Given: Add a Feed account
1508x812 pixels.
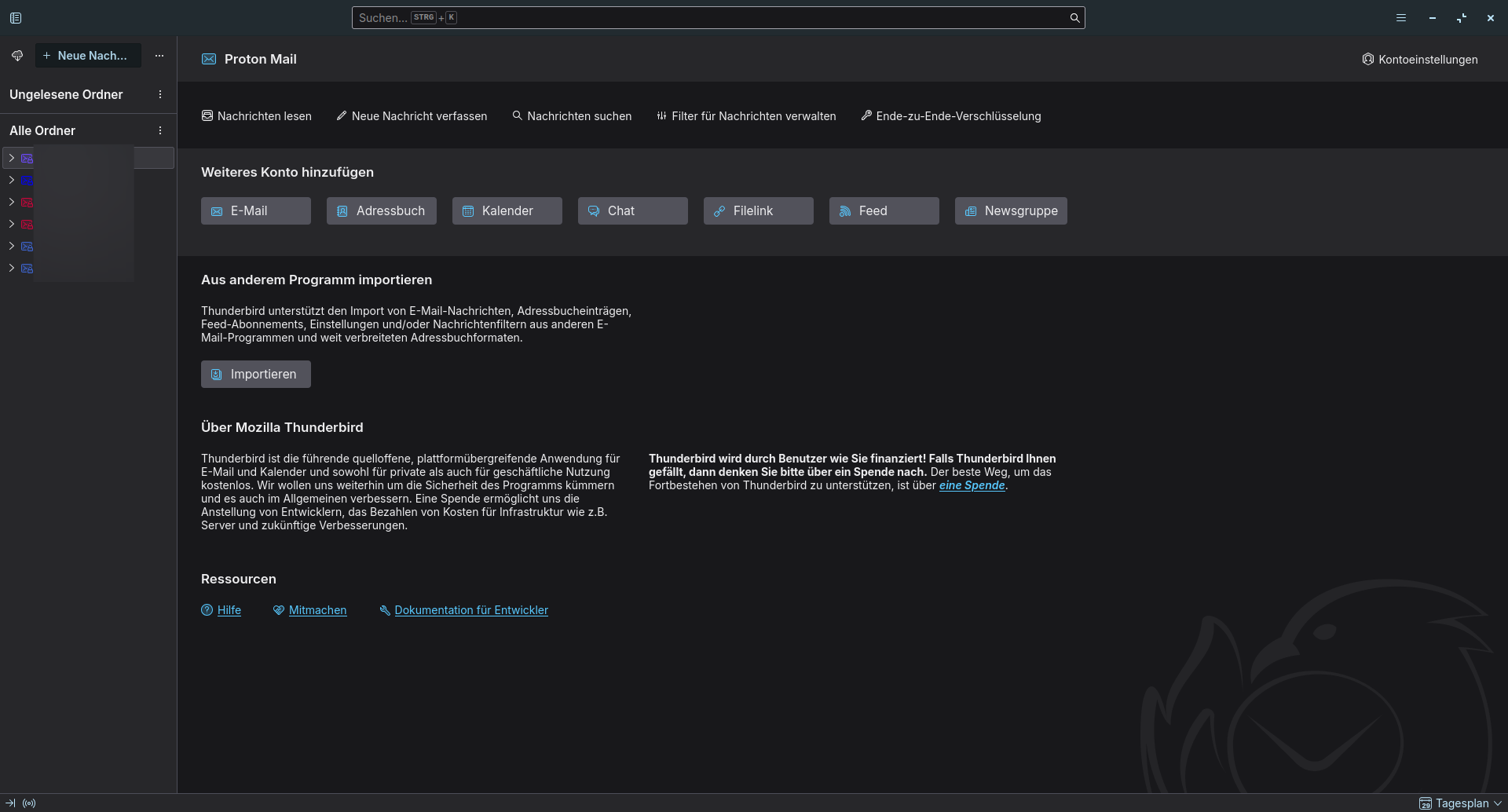Looking at the screenshot, I should coord(884,211).
